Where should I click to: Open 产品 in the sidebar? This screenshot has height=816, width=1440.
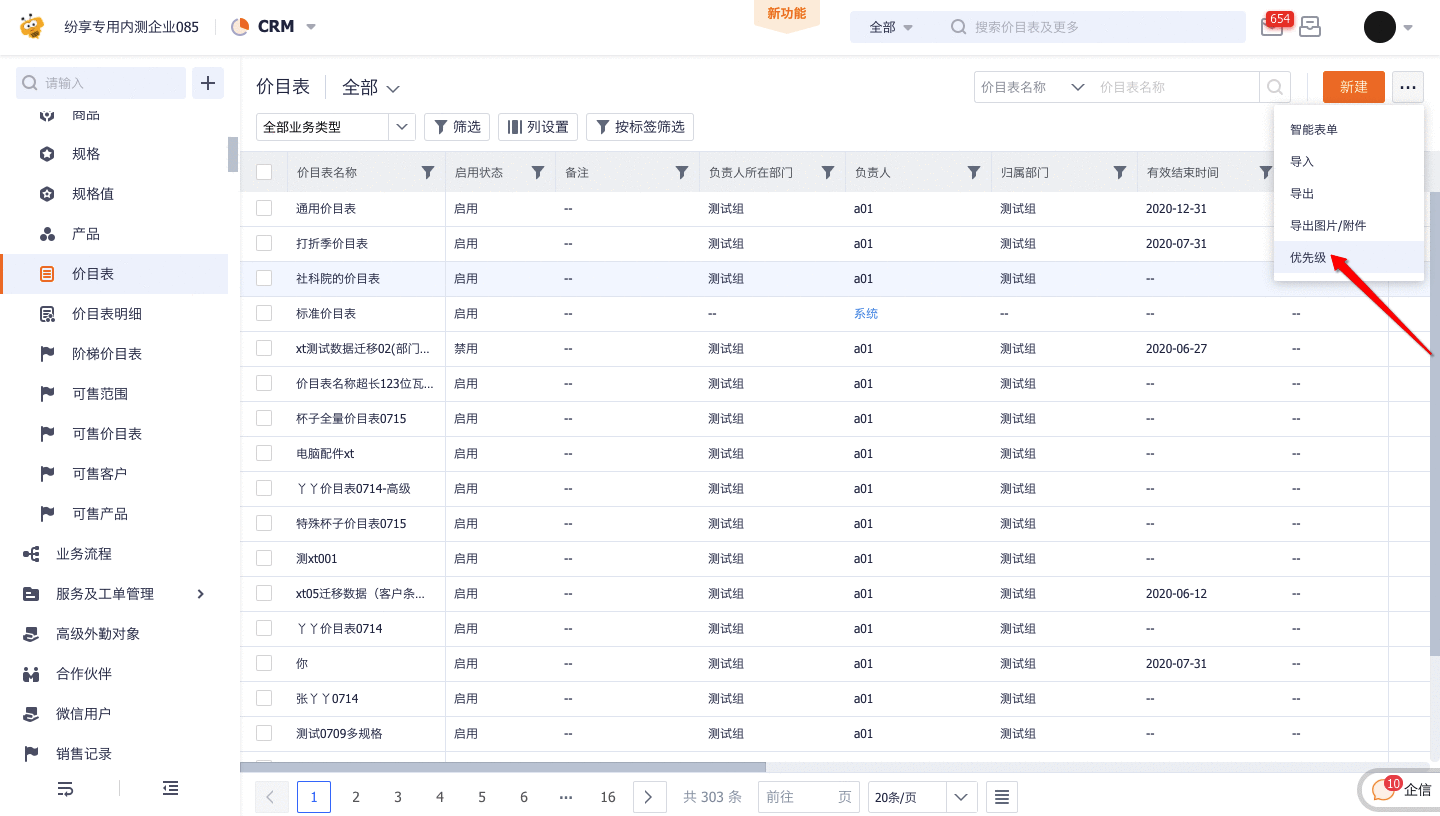click(86, 234)
